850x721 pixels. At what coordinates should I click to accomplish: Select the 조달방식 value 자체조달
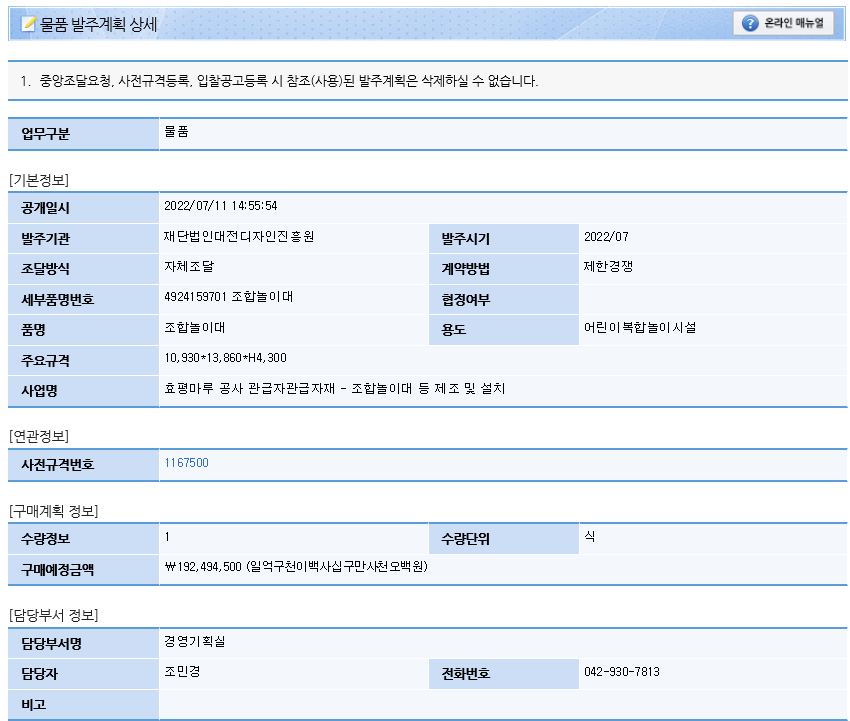(x=189, y=267)
